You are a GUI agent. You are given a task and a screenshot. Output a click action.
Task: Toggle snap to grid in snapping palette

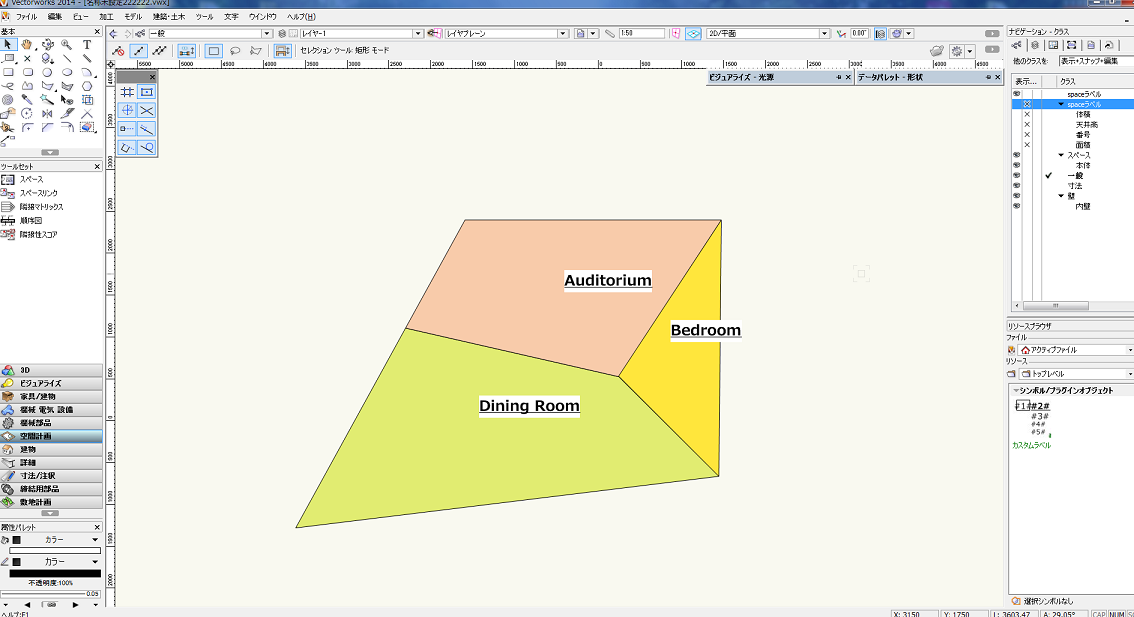pos(128,91)
